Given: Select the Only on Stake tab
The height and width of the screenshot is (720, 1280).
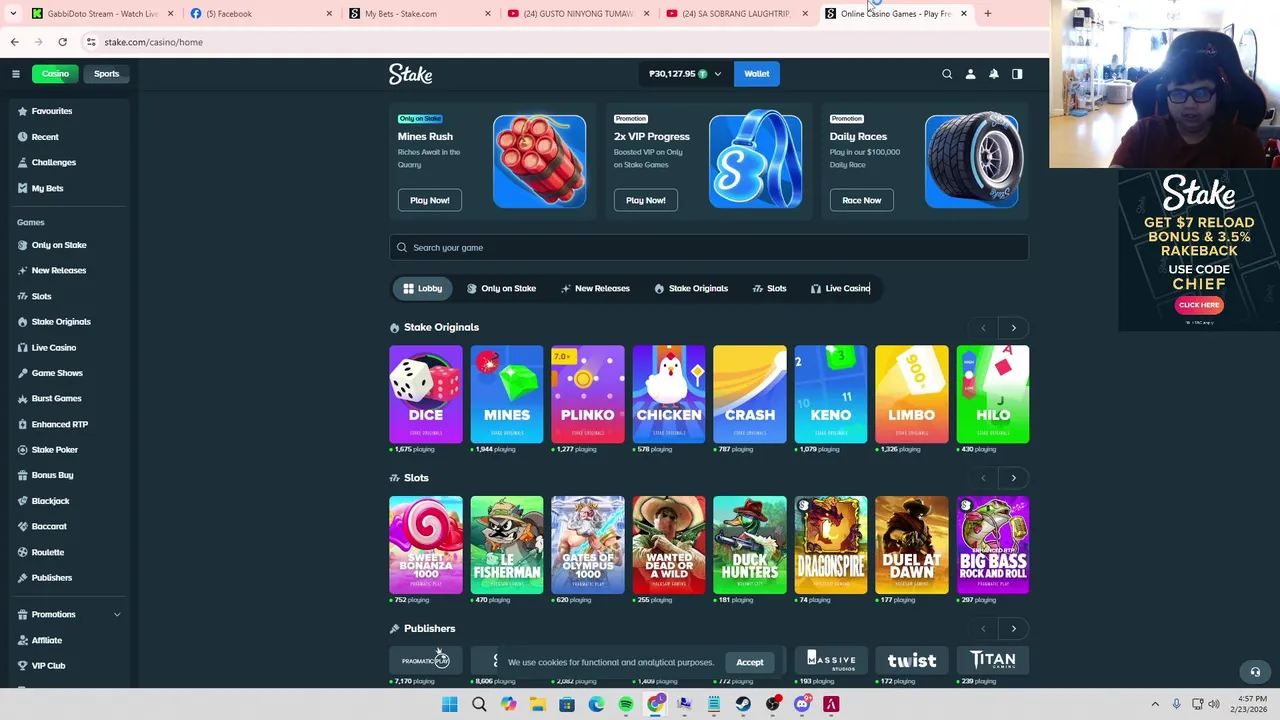Looking at the screenshot, I should coord(501,289).
